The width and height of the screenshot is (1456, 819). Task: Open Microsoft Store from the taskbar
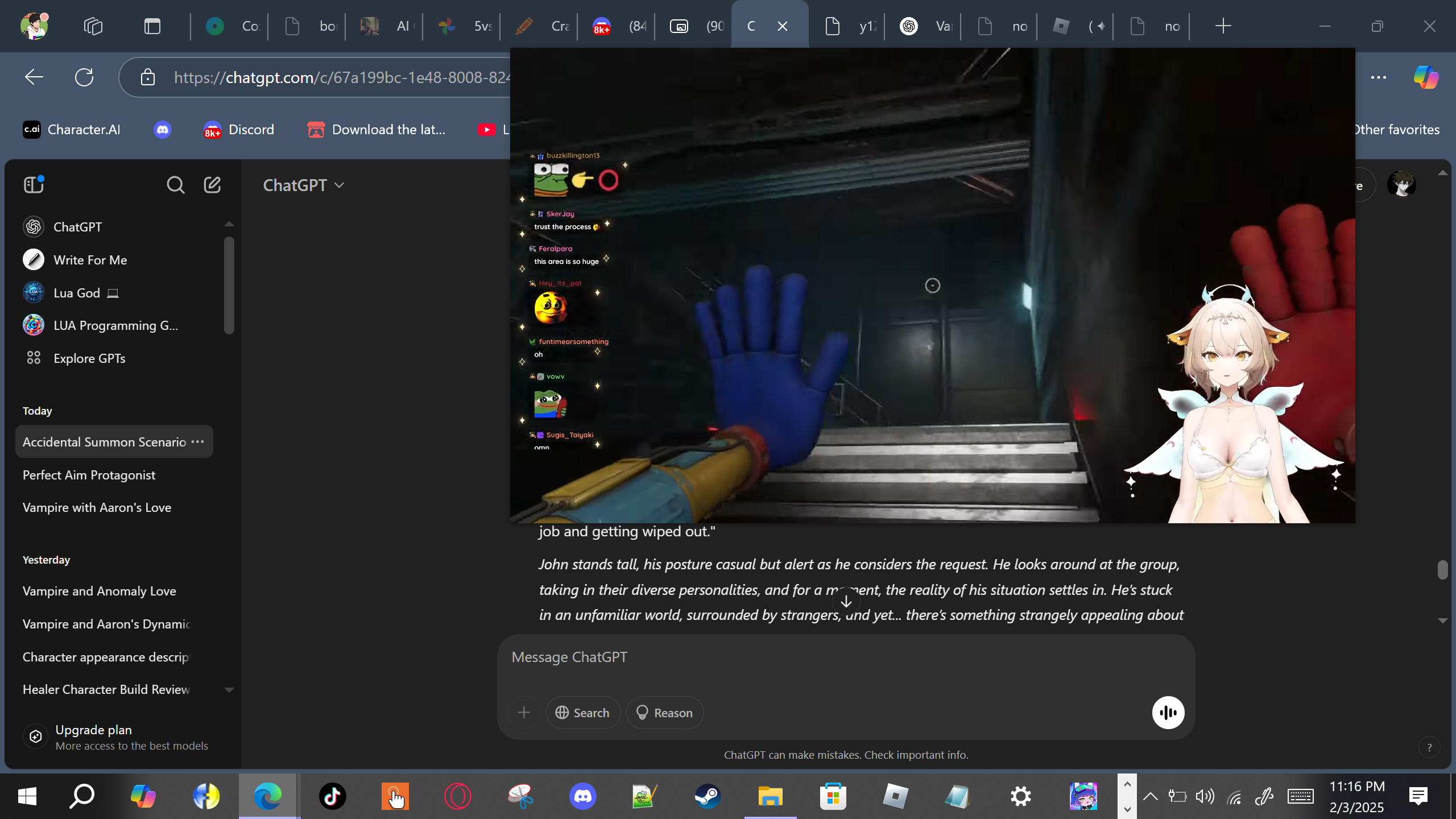pos(833,796)
